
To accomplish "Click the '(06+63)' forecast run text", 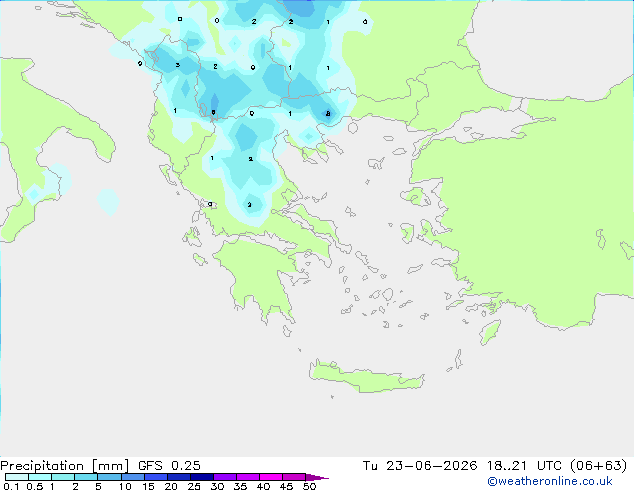I will coord(598,466).
